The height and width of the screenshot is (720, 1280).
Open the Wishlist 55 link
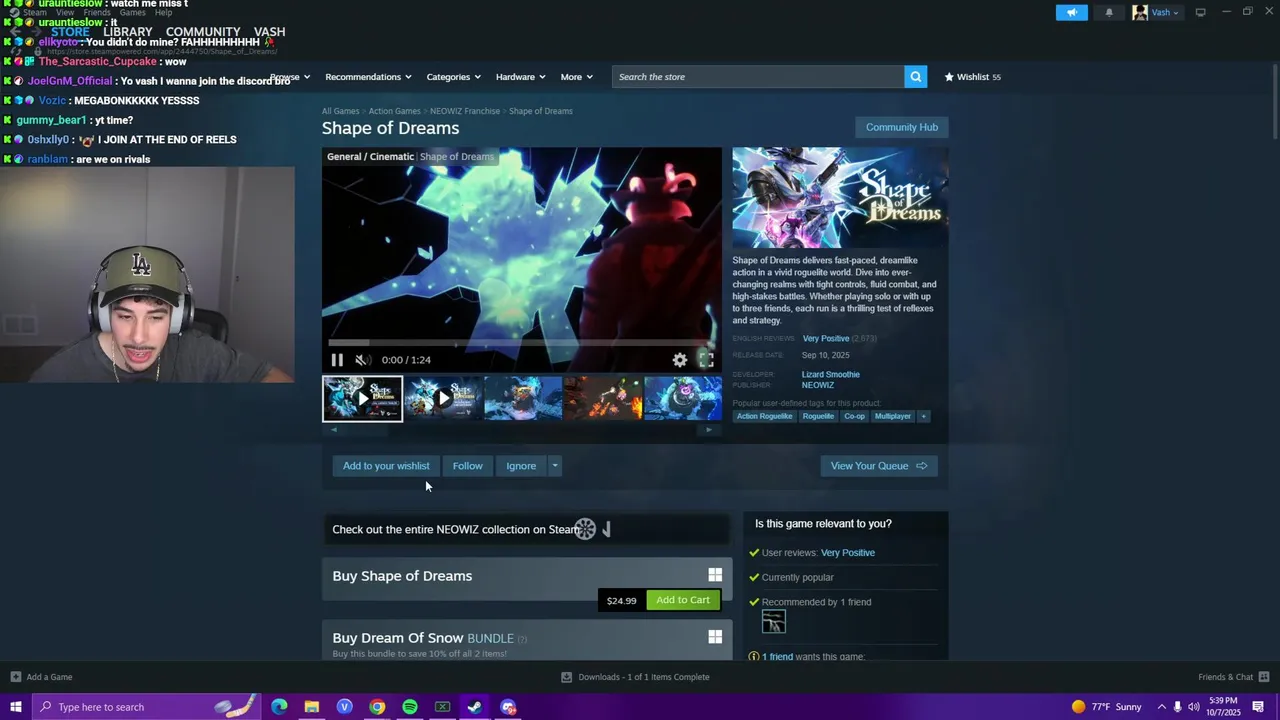coord(973,77)
